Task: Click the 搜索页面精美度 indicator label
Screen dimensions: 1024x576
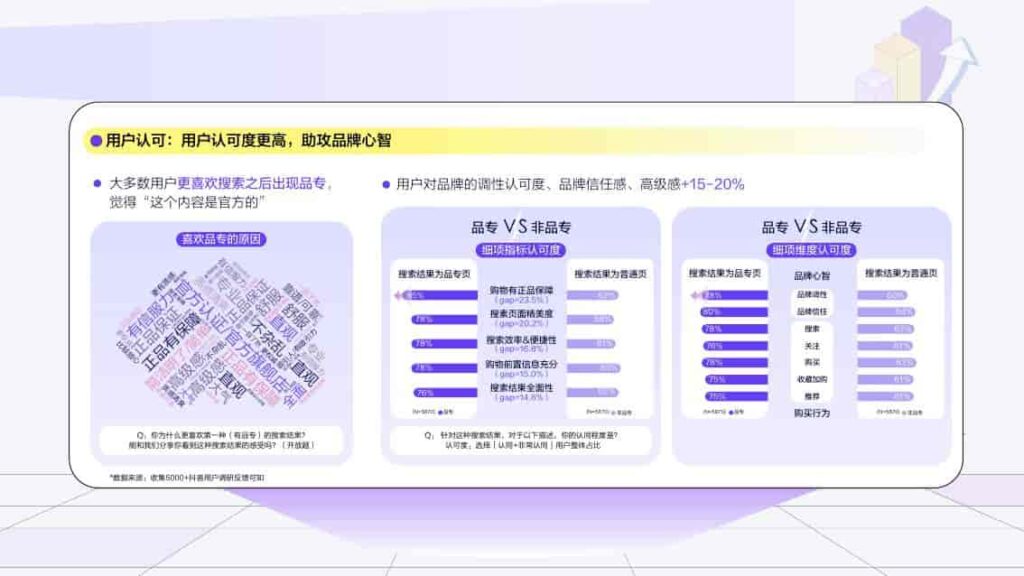Action: tap(520, 314)
